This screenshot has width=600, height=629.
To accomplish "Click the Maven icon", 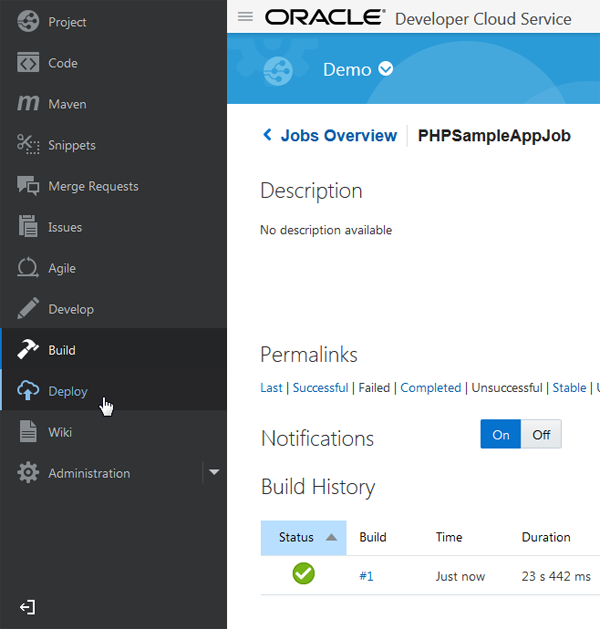I will pos(28,104).
